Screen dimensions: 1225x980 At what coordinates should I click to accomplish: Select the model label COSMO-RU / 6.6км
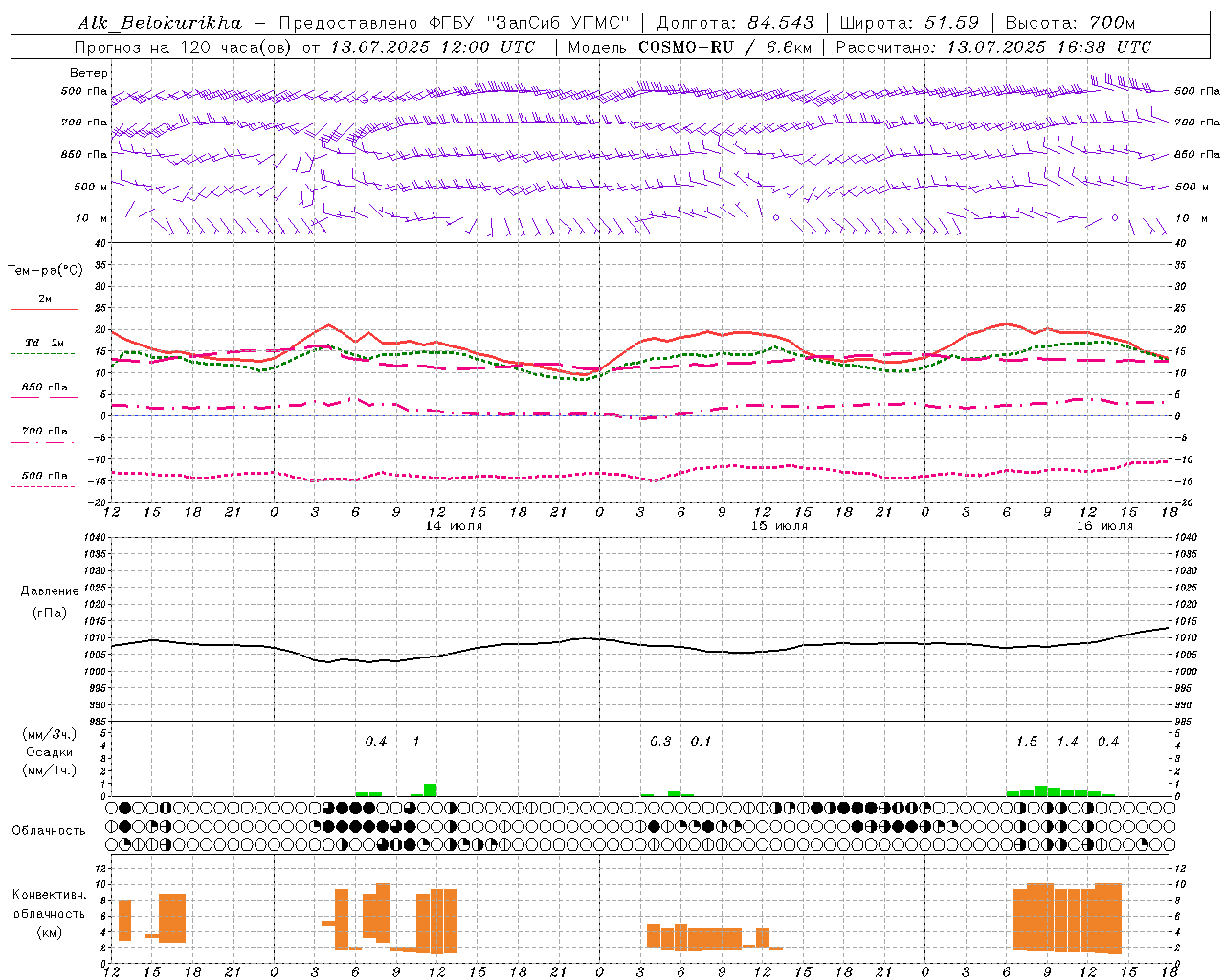click(x=725, y=47)
